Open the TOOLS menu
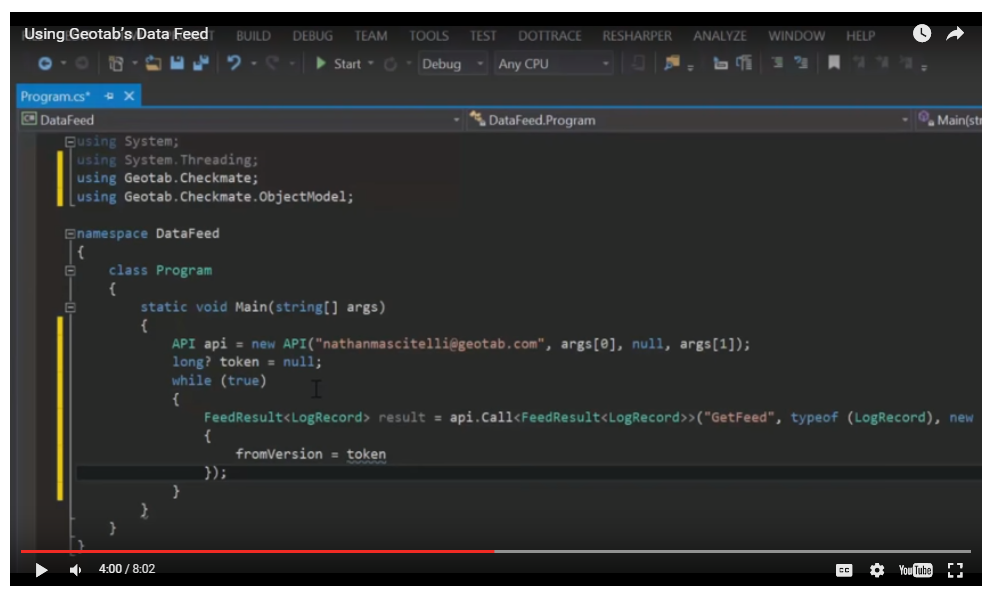994x595 pixels. pos(428,36)
